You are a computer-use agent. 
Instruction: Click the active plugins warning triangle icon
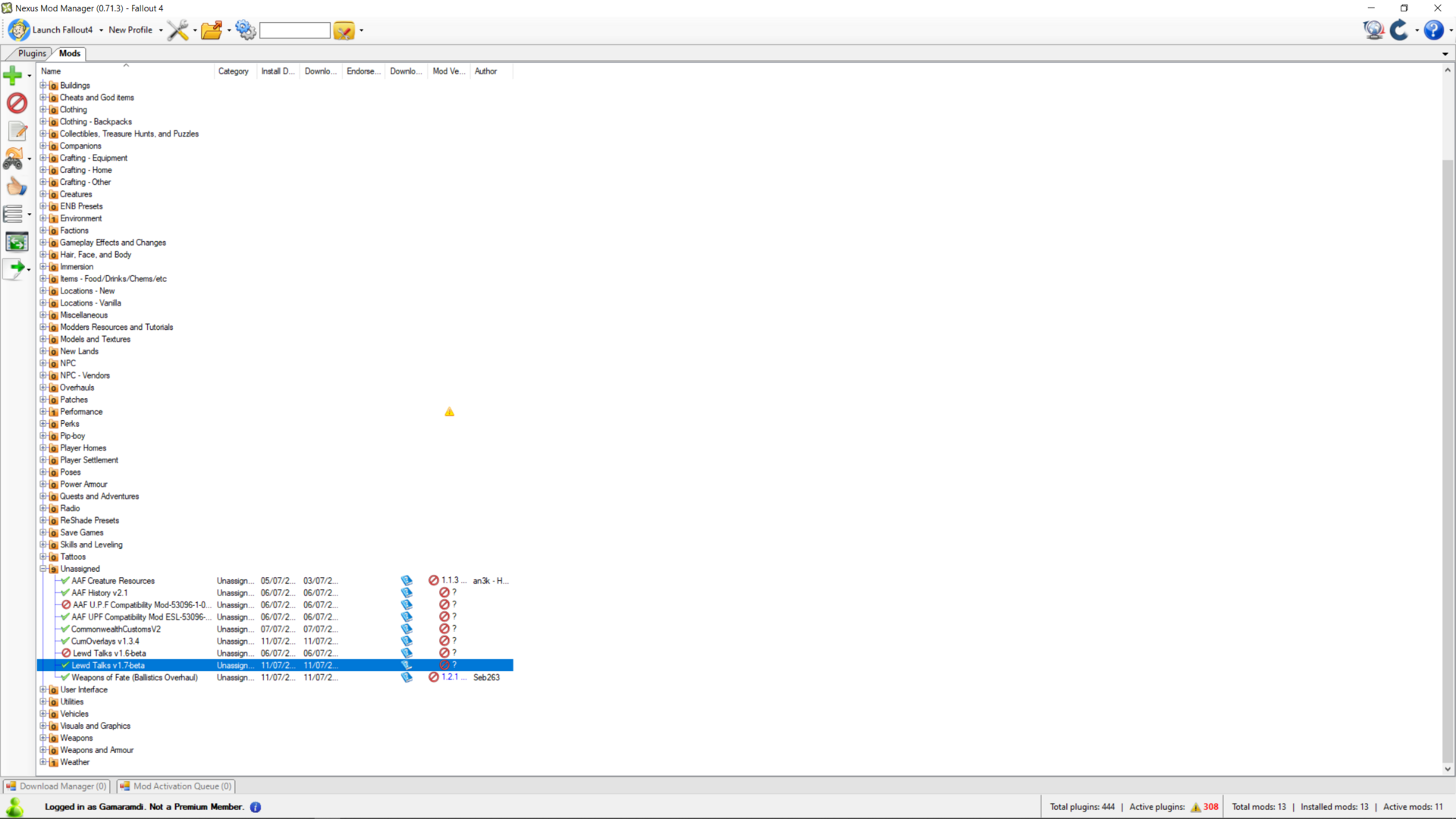(x=1196, y=807)
